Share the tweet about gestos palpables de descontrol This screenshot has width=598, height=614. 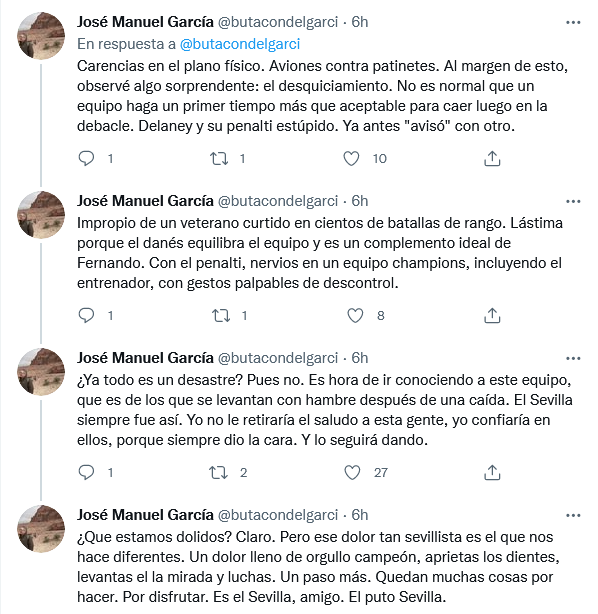(492, 315)
